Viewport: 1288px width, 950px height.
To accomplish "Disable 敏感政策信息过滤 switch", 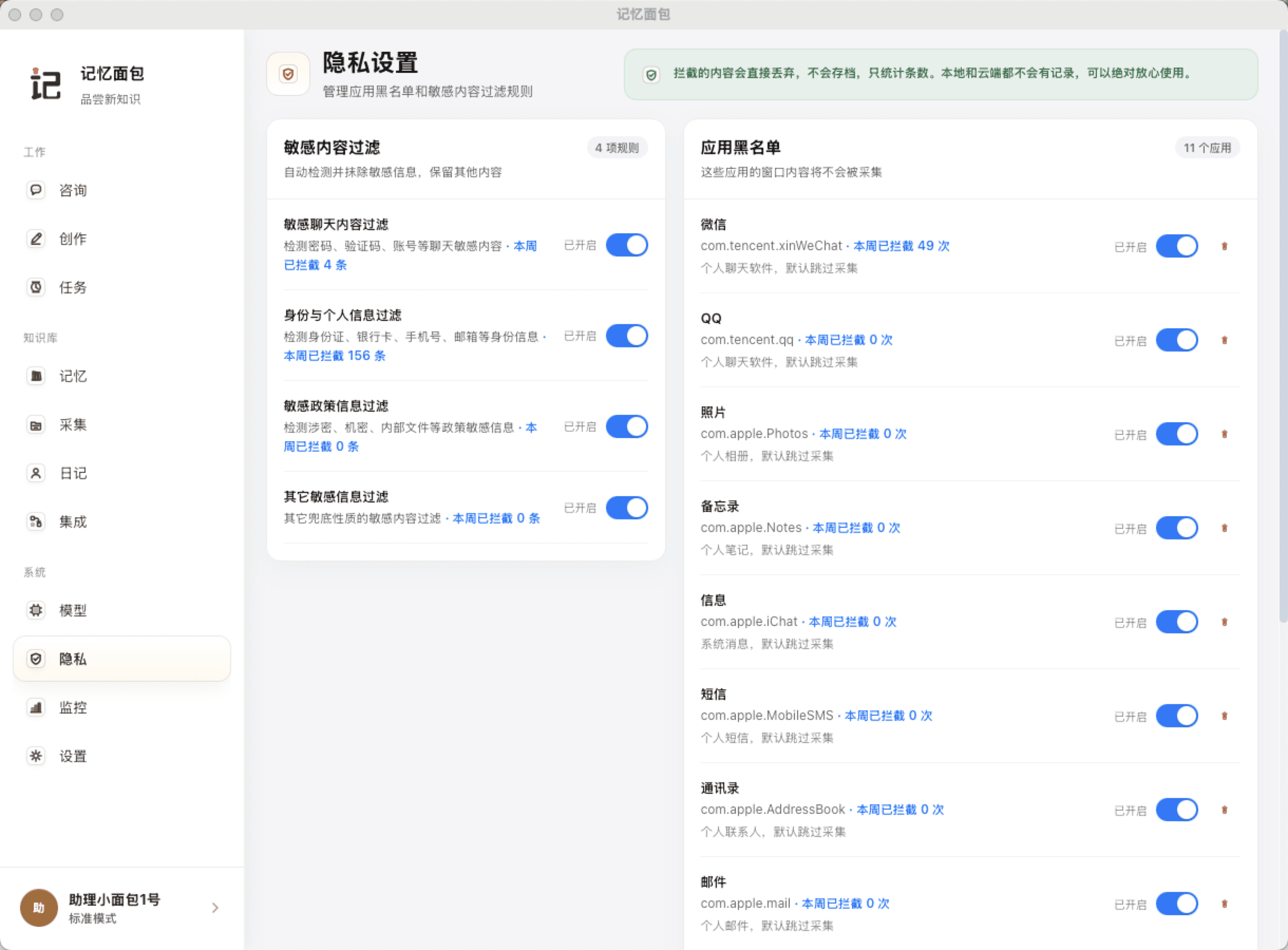I will tap(627, 426).
